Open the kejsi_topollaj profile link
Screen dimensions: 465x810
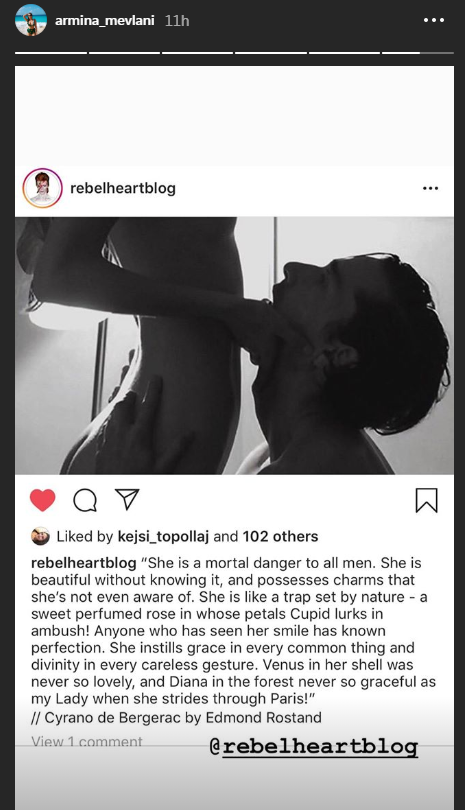click(x=163, y=537)
